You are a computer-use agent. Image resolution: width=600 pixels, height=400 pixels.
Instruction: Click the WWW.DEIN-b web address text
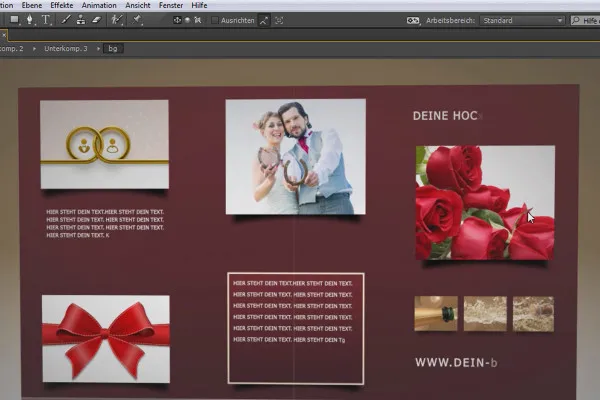[x=456, y=362]
